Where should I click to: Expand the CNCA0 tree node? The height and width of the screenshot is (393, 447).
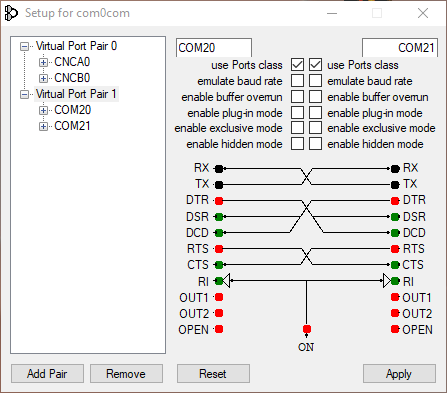(43, 62)
